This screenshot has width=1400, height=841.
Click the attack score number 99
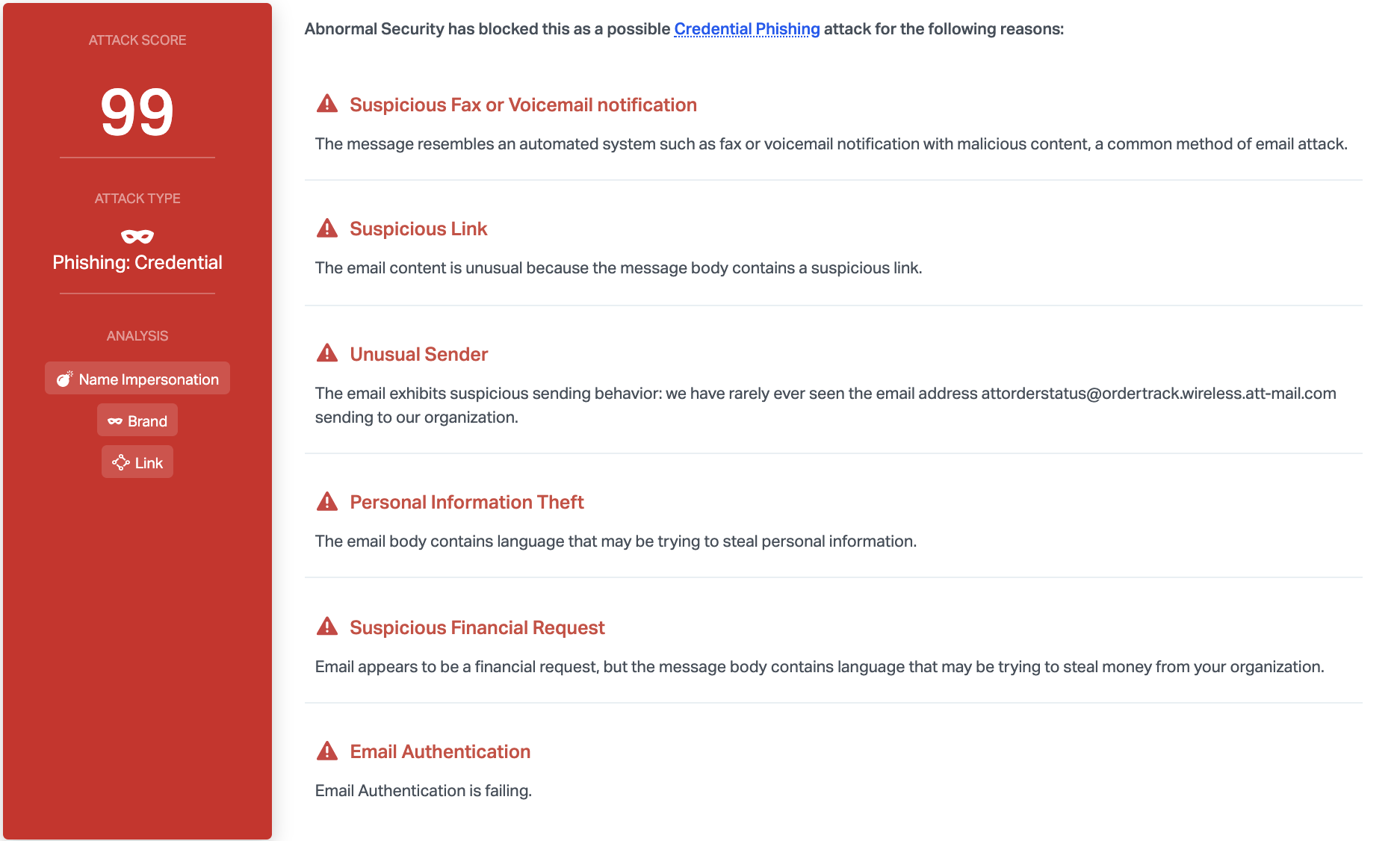coord(137,112)
